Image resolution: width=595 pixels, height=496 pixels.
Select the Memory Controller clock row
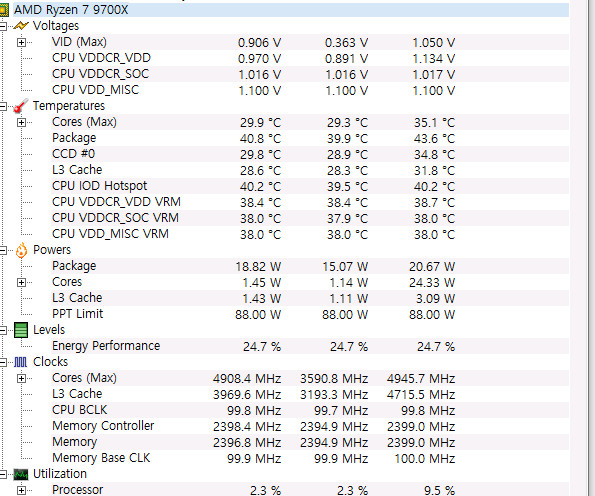tap(310, 426)
